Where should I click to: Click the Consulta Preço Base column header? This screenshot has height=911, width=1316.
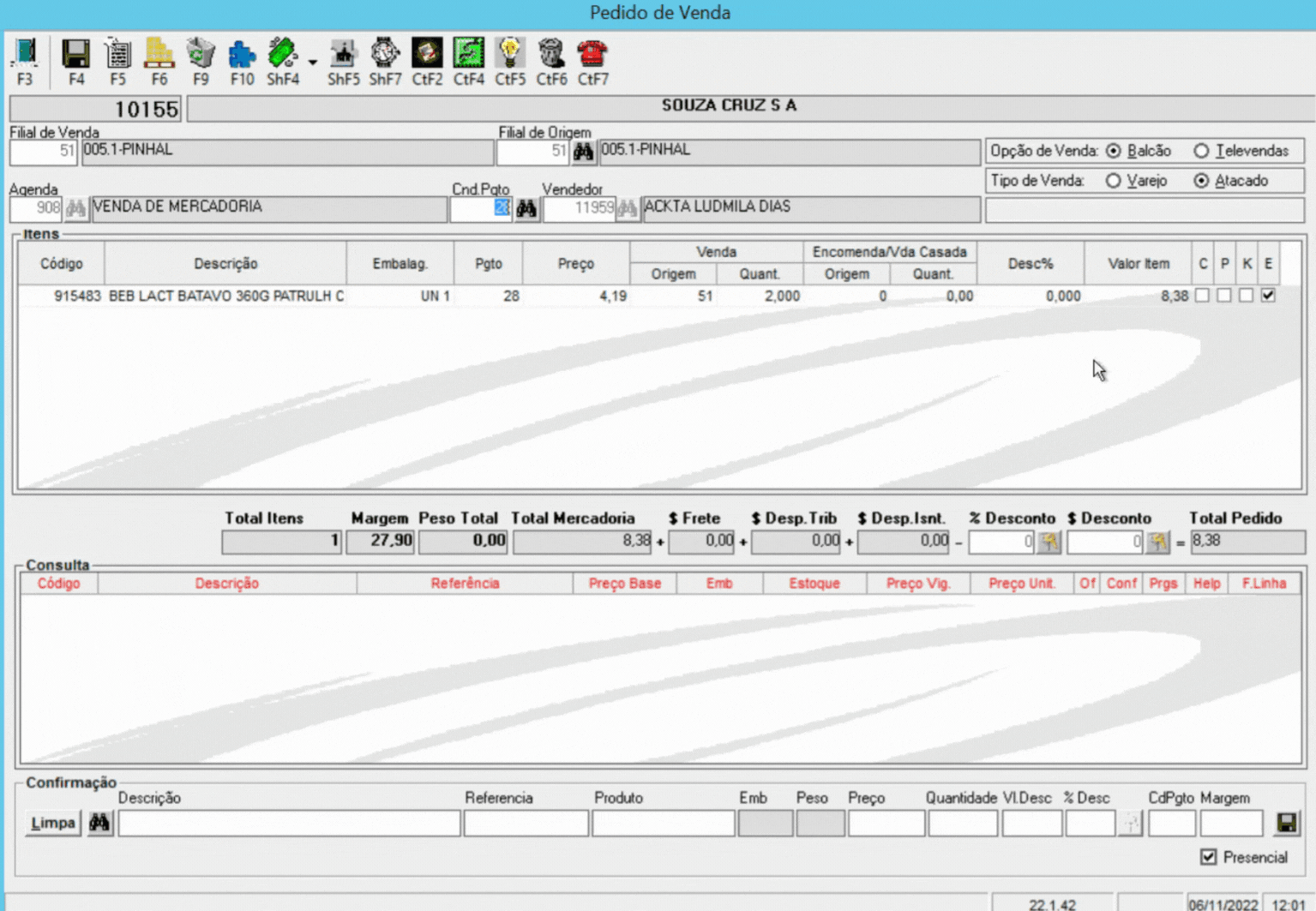(x=625, y=584)
